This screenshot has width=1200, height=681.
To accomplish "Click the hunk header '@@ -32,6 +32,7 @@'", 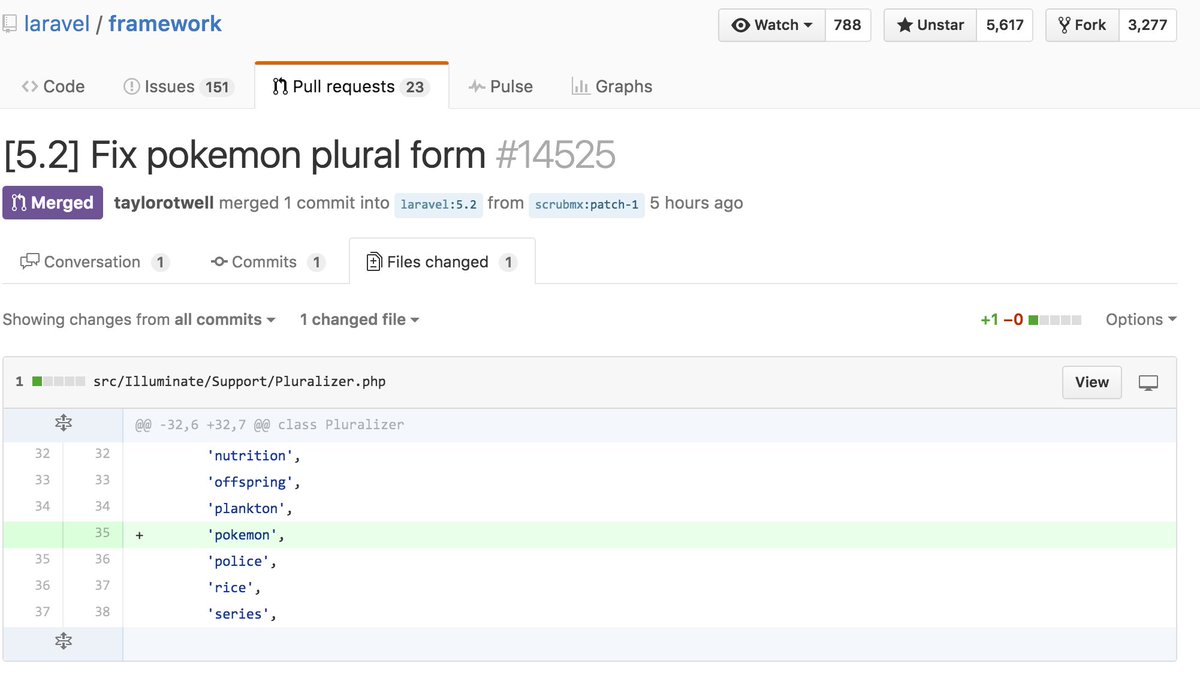I will pyautogui.click(x=270, y=425).
